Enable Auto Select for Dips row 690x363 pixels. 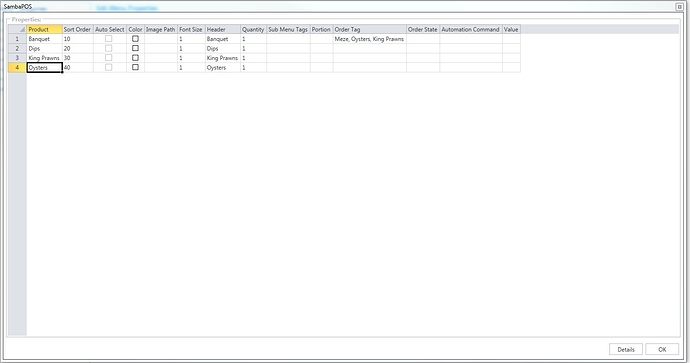click(x=109, y=48)
